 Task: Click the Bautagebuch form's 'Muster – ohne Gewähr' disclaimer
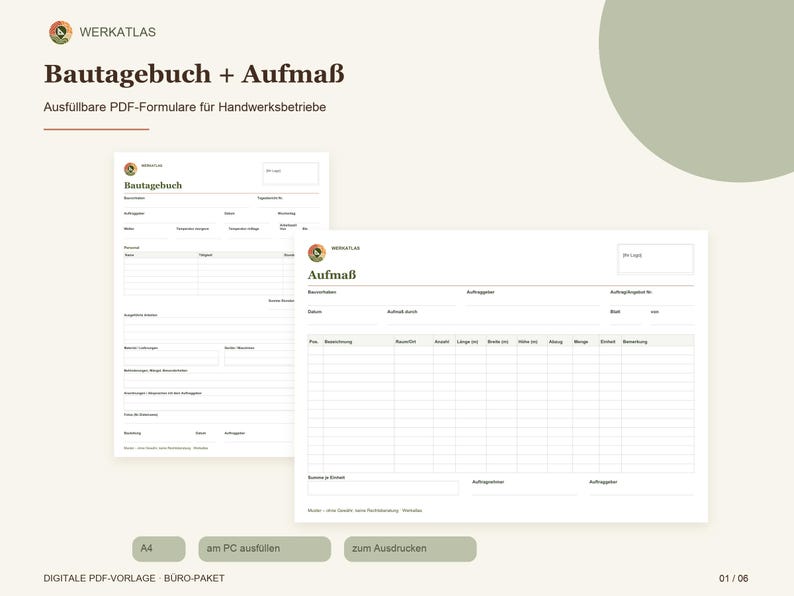[166, 448]
